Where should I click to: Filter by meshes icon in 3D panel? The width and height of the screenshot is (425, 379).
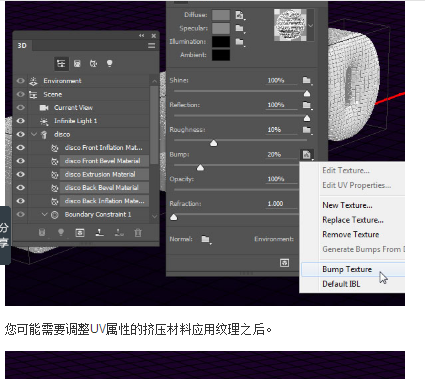[77, 63]
